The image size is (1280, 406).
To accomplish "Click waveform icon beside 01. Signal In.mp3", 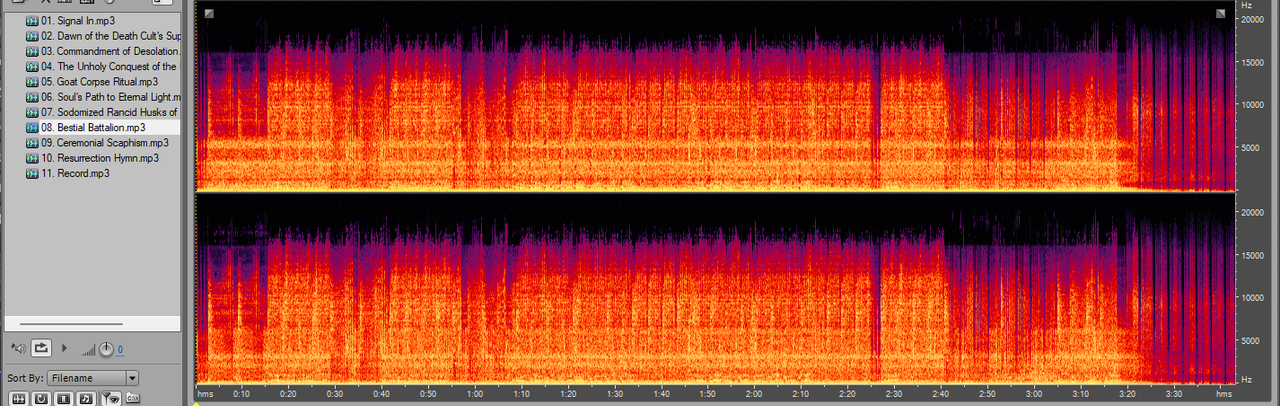I will pyautogui.click(x=32, y=21).
